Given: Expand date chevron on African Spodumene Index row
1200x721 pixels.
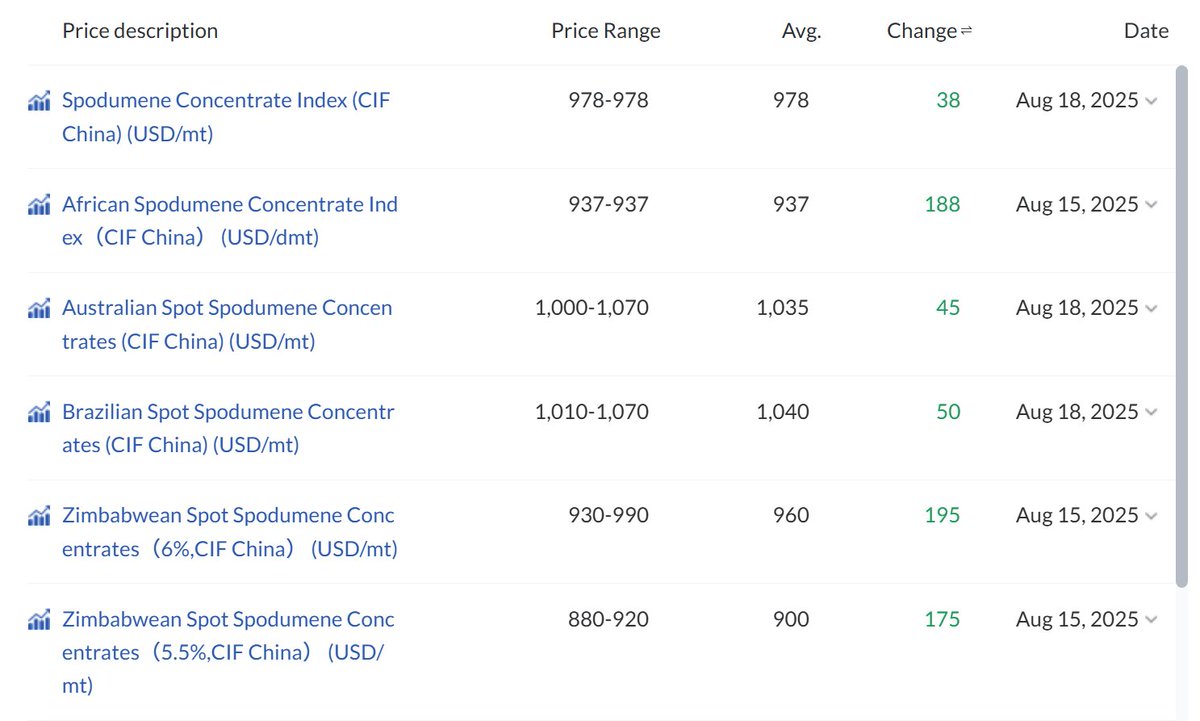Looking at the screenshot, I should click(x=1151, y=205).
